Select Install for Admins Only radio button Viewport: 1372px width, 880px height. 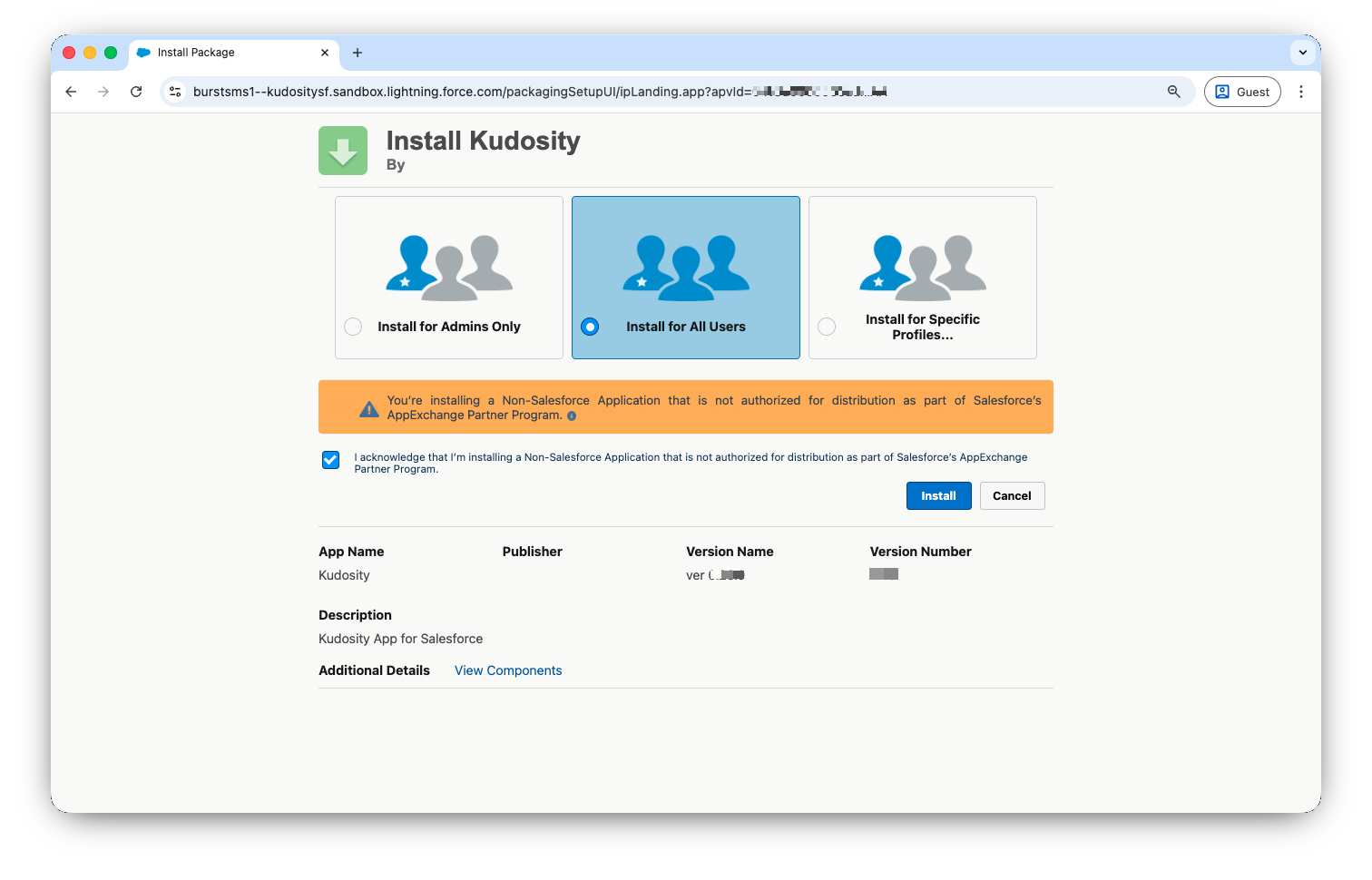pos(353,327)
